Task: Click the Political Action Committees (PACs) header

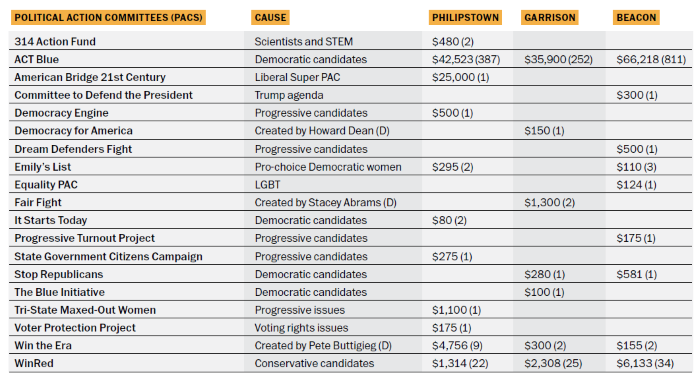Action: click(108, 17)
